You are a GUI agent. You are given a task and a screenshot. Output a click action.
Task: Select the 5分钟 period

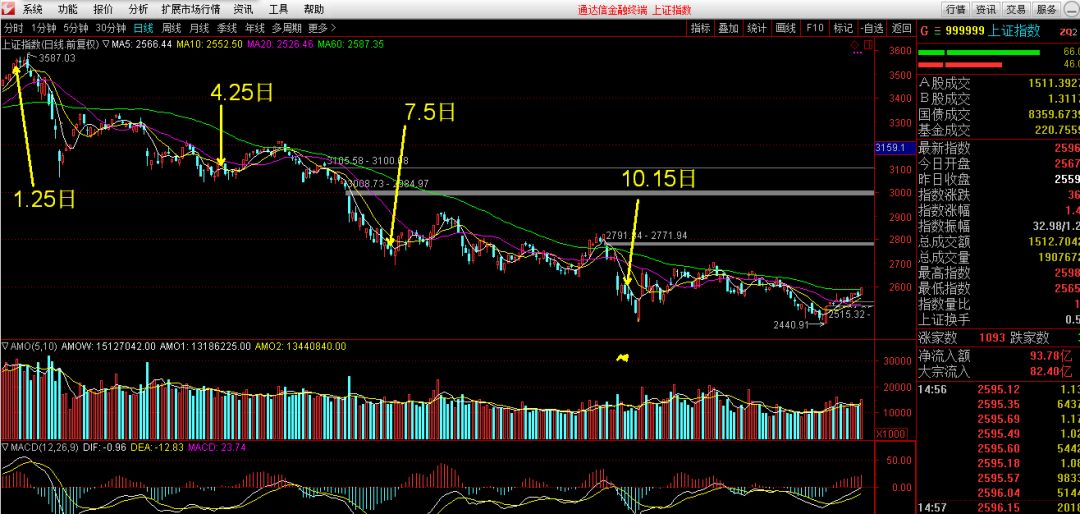point(76,28)
